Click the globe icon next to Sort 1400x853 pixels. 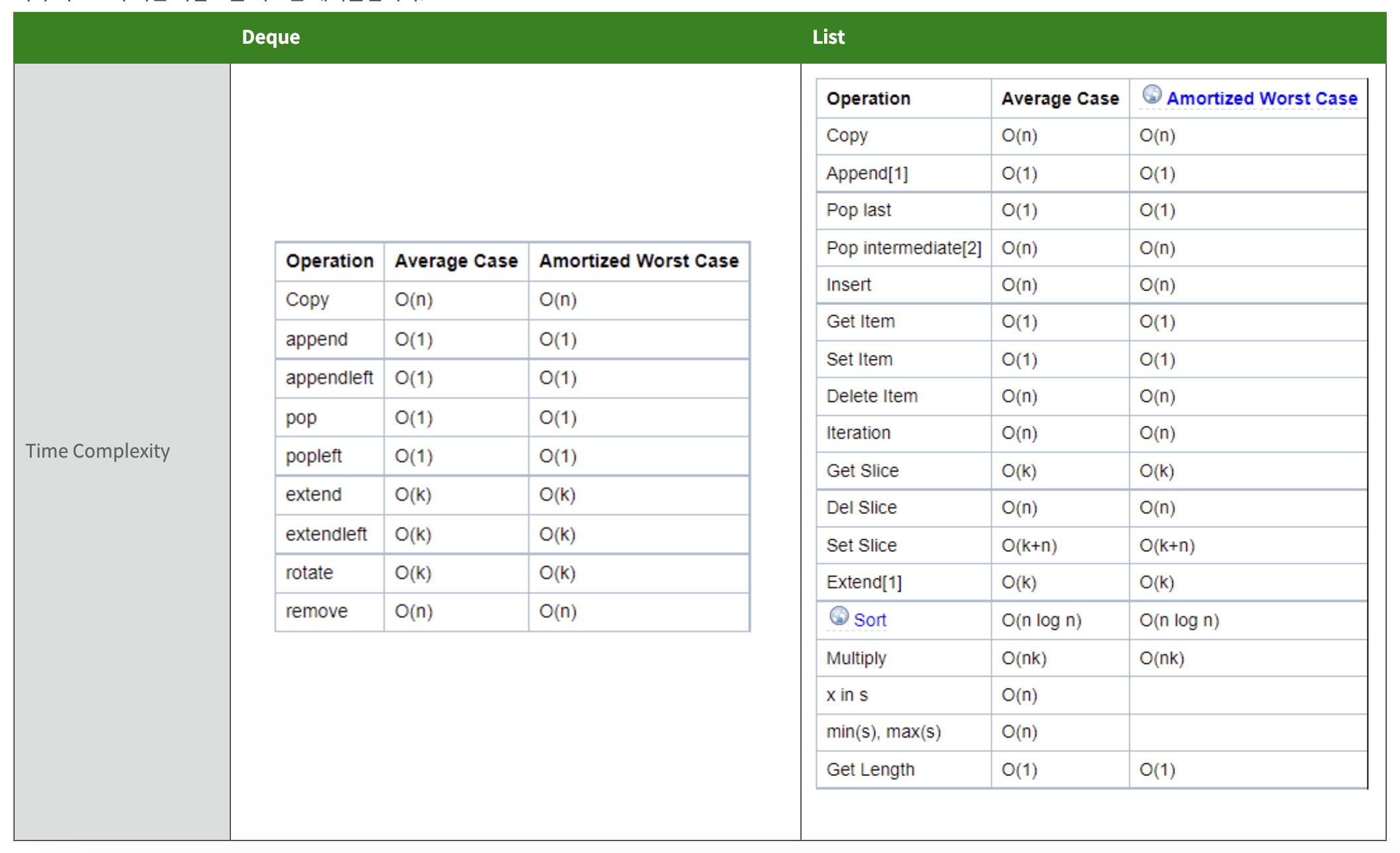click(x=839, y=616)
